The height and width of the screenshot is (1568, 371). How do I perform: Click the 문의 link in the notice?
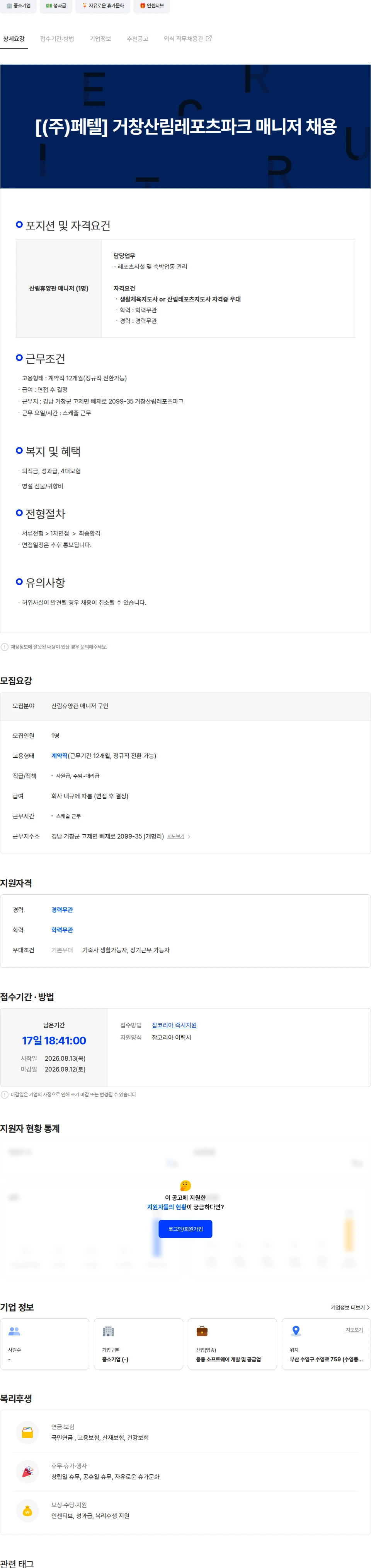coord(85,647)
